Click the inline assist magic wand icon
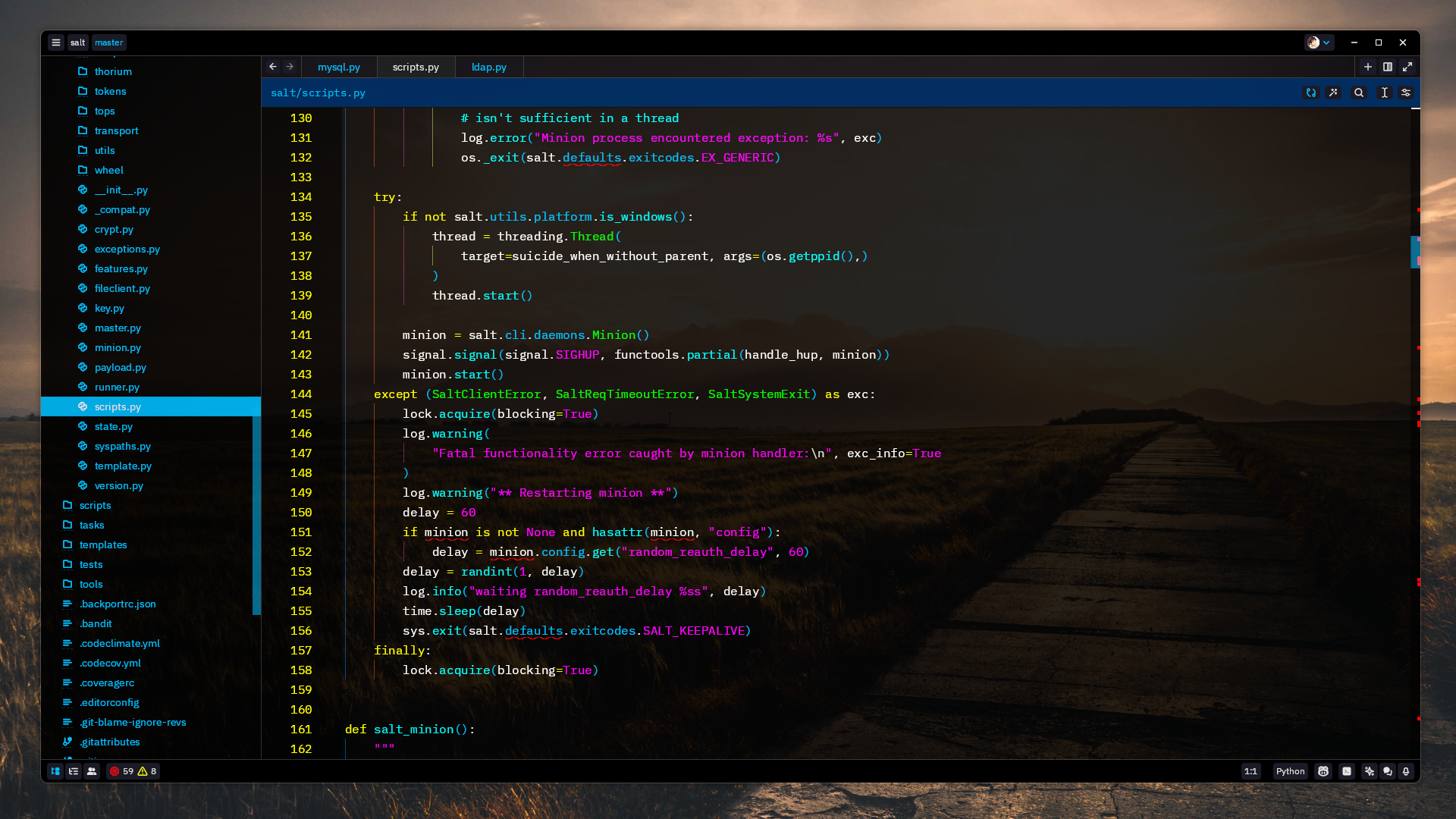Image resolution: width=1456 pixels, height=819 pixels. click(1333, 93)
